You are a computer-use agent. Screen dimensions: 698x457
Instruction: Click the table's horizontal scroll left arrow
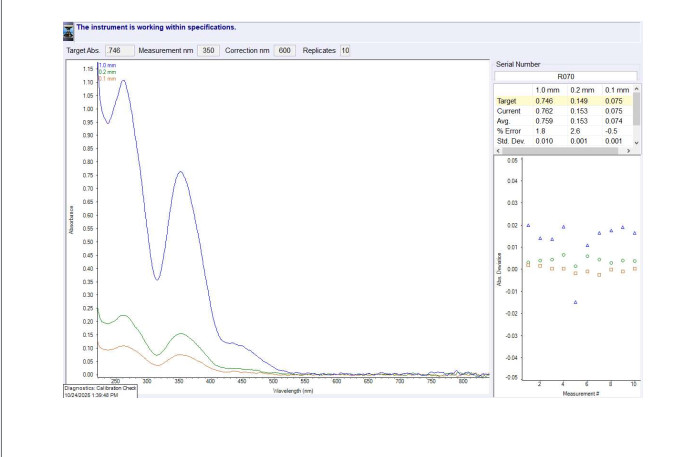click(x=499, y=150)
